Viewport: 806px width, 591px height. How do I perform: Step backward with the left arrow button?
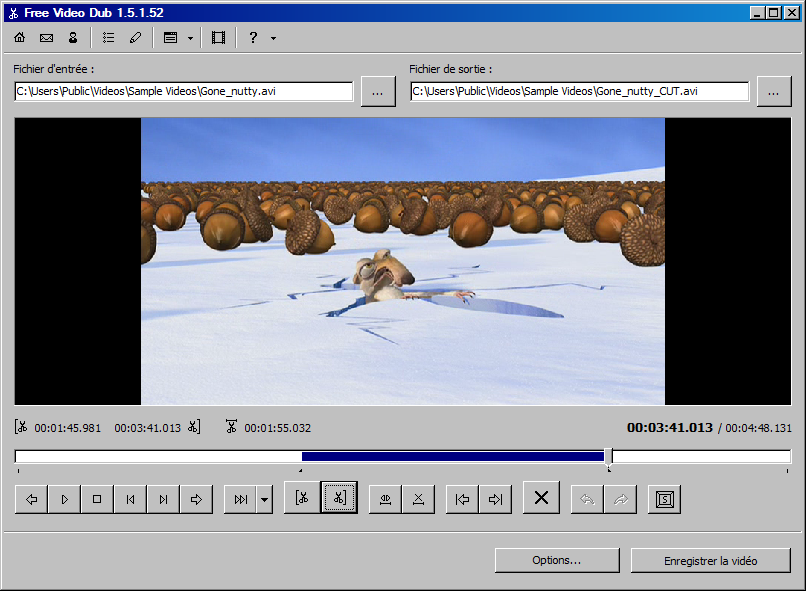pyautogui.click(x=31, y=499)
